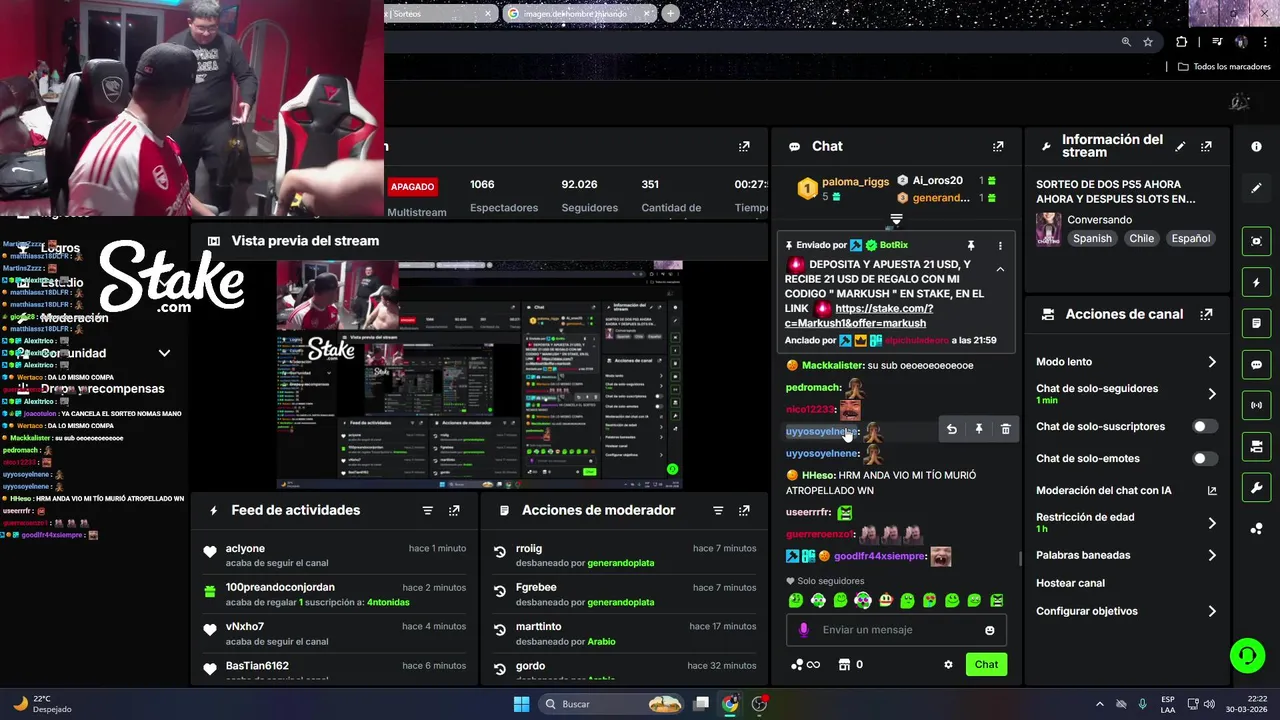The width and height of the screenshot is (1280, 720).
Task: Pin uyyosoyelnene's hovered chat message
Action: click(x=979, y=429)
